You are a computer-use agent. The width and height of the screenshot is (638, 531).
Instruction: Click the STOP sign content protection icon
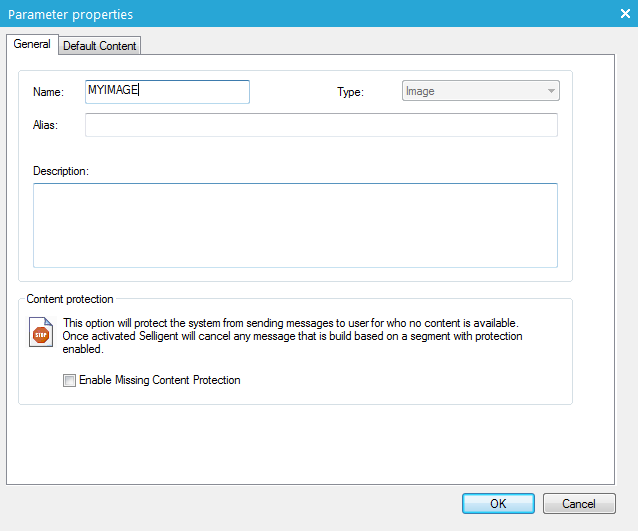[x=41, y=334]
